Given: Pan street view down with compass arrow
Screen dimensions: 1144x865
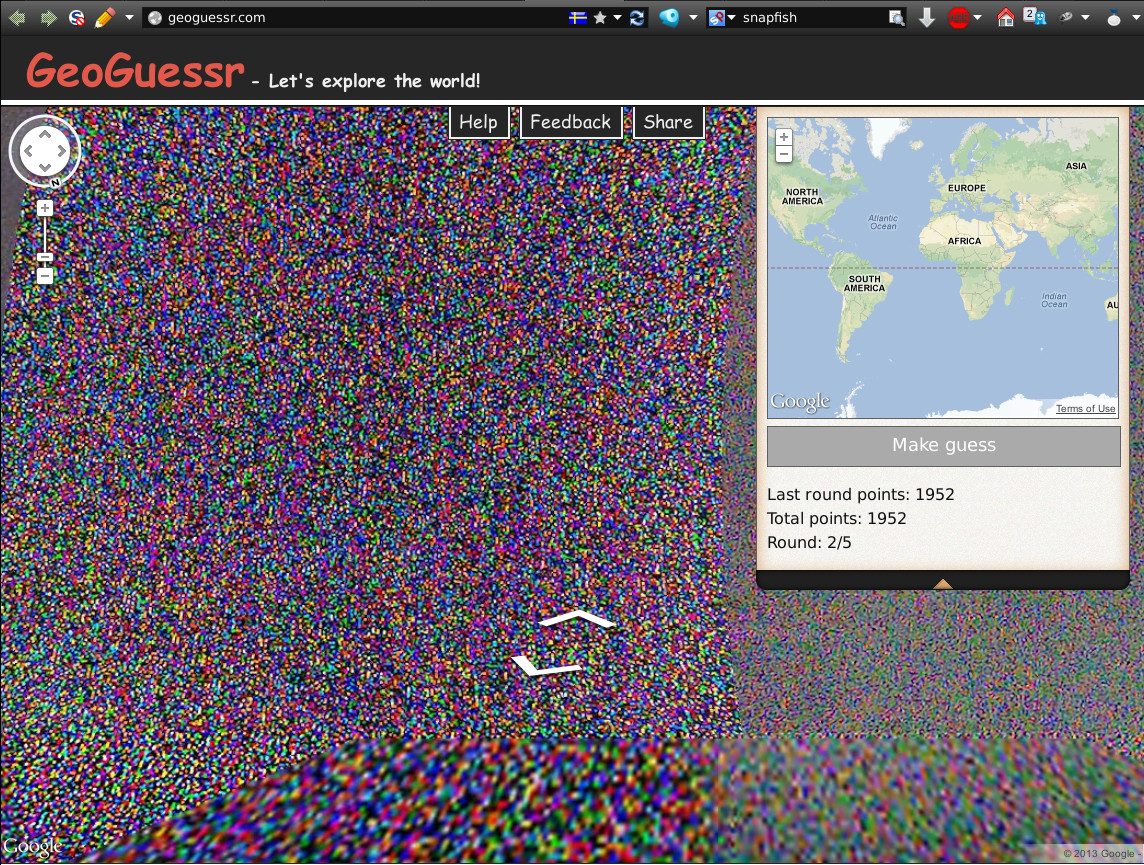Looking at the screenshot, I should pos(45,168).
